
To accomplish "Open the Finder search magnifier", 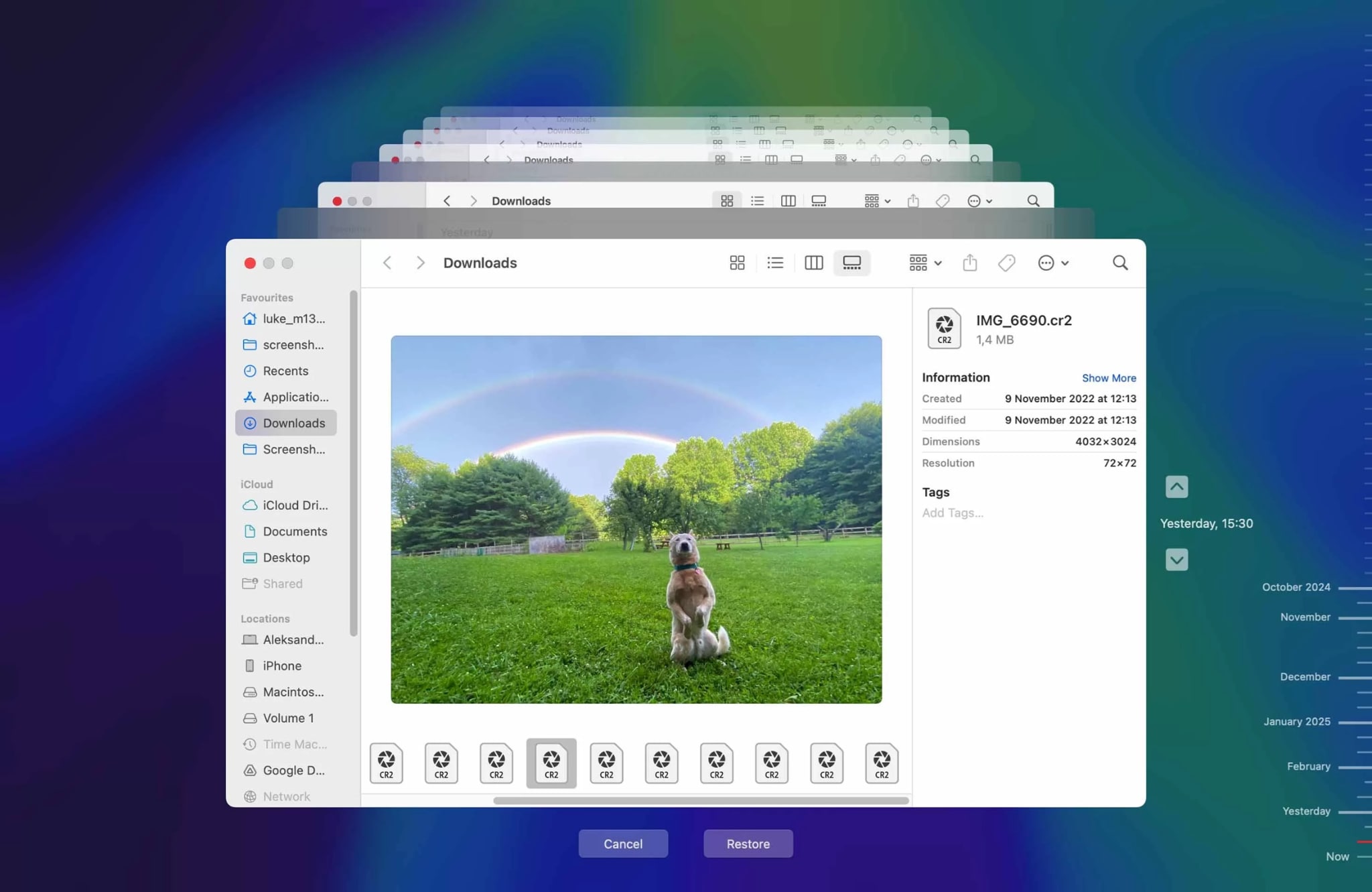I will pyautogui.click(x=1120, y=263).
